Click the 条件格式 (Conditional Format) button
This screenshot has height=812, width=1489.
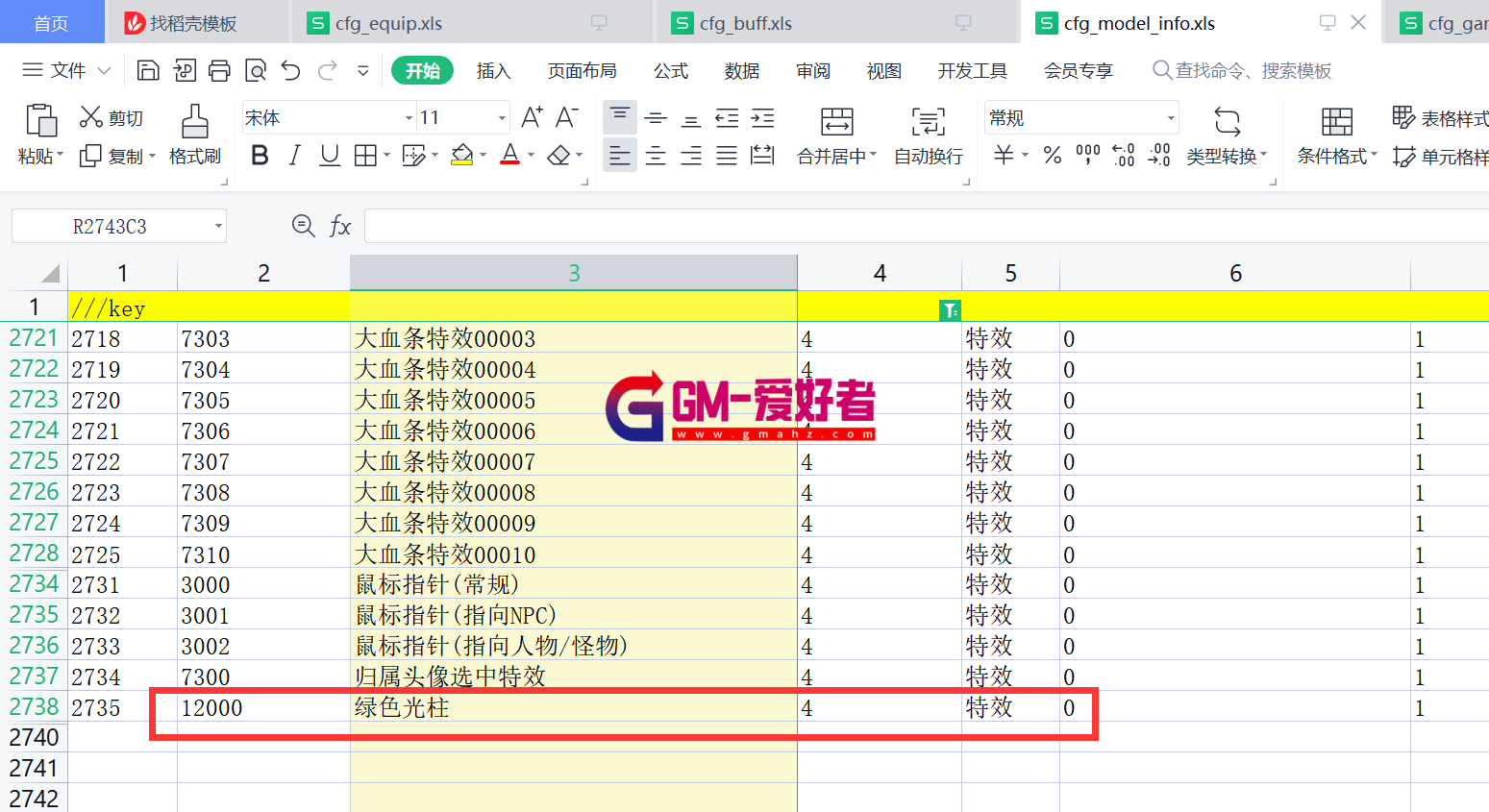[x=1337, y=135]
